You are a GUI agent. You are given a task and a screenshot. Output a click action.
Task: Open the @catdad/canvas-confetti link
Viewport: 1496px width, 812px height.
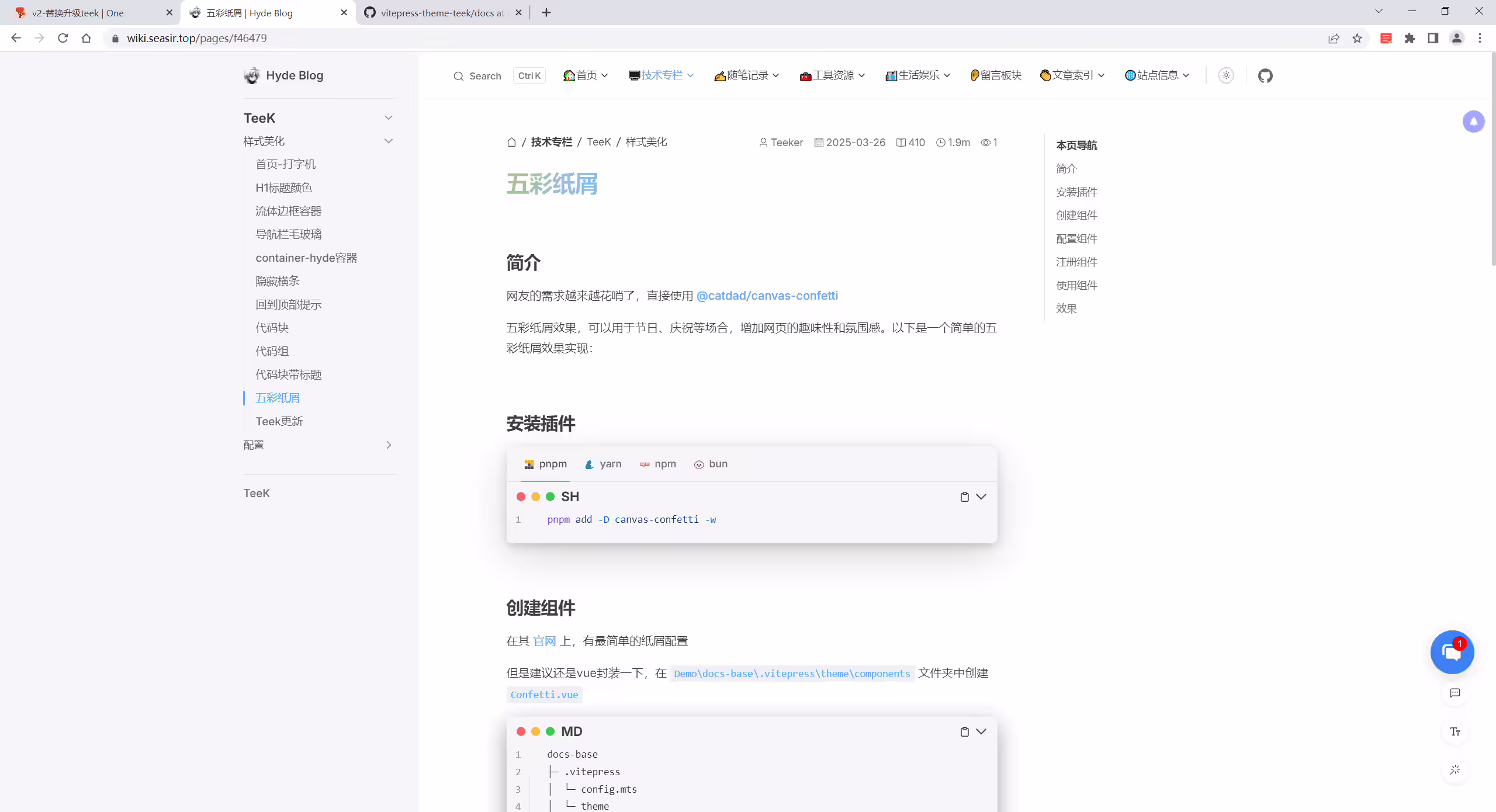(x=767, y=296)
